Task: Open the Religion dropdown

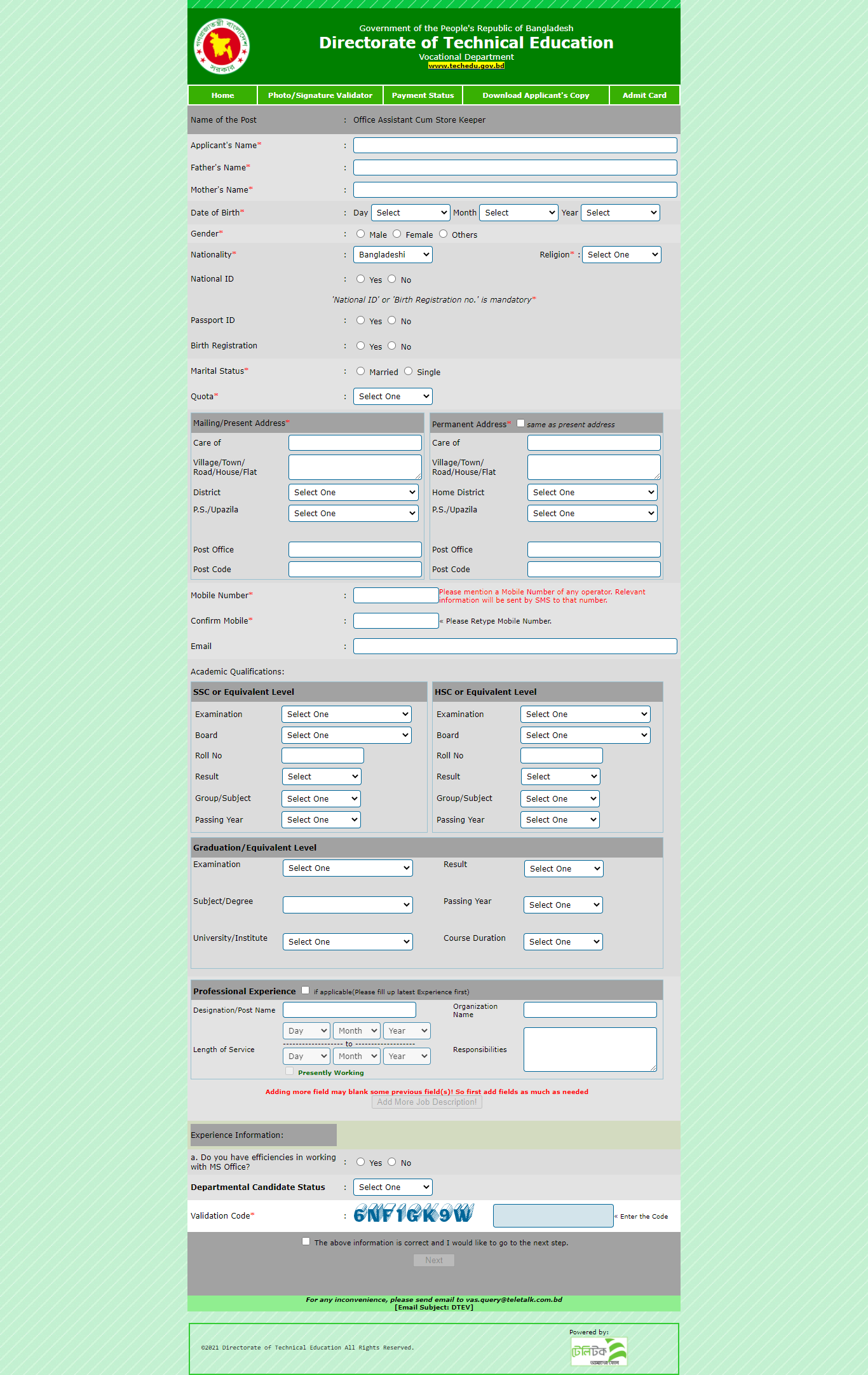Action: (621, 255)
